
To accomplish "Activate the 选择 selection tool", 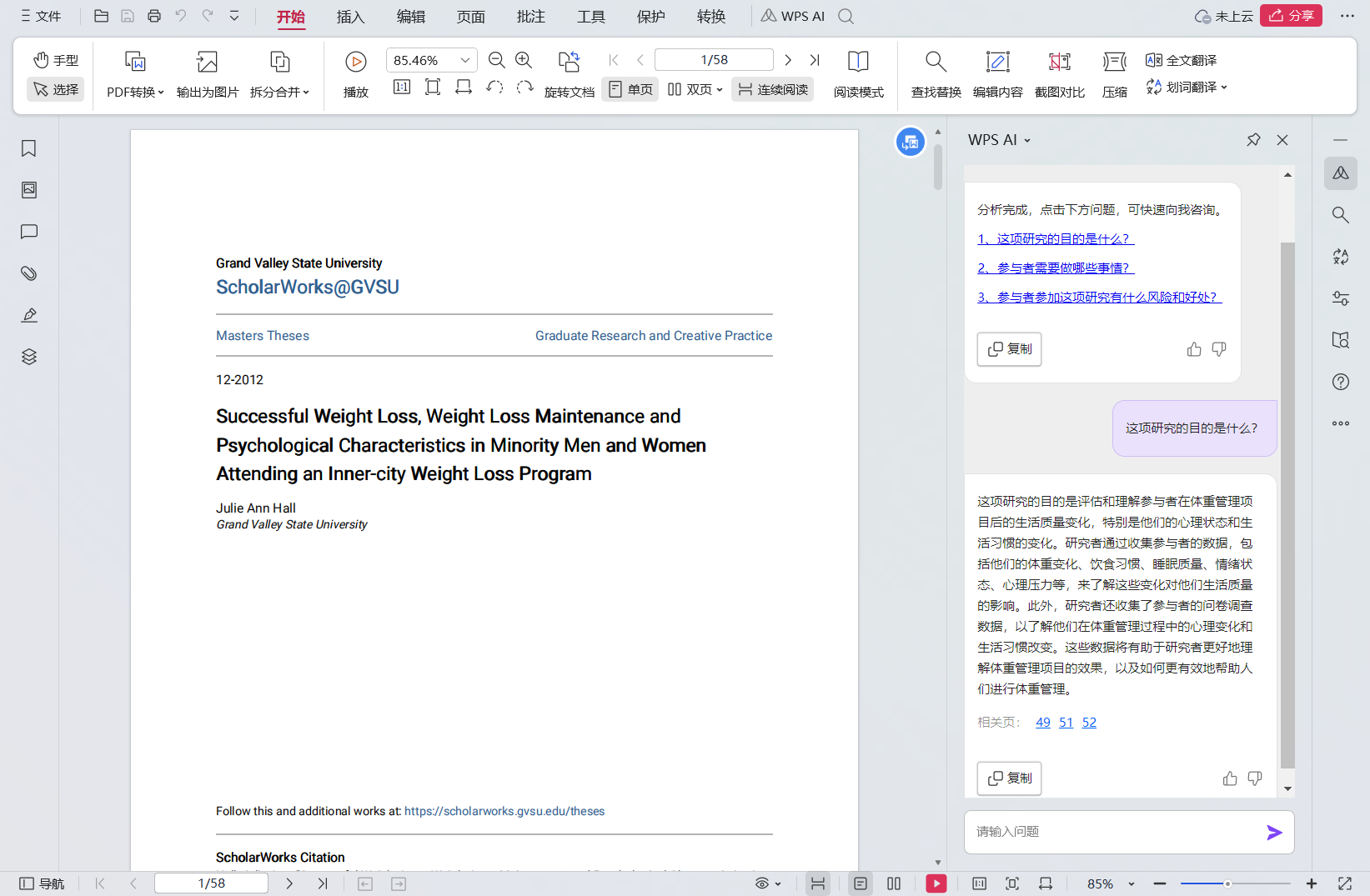I will click(56, 89).
